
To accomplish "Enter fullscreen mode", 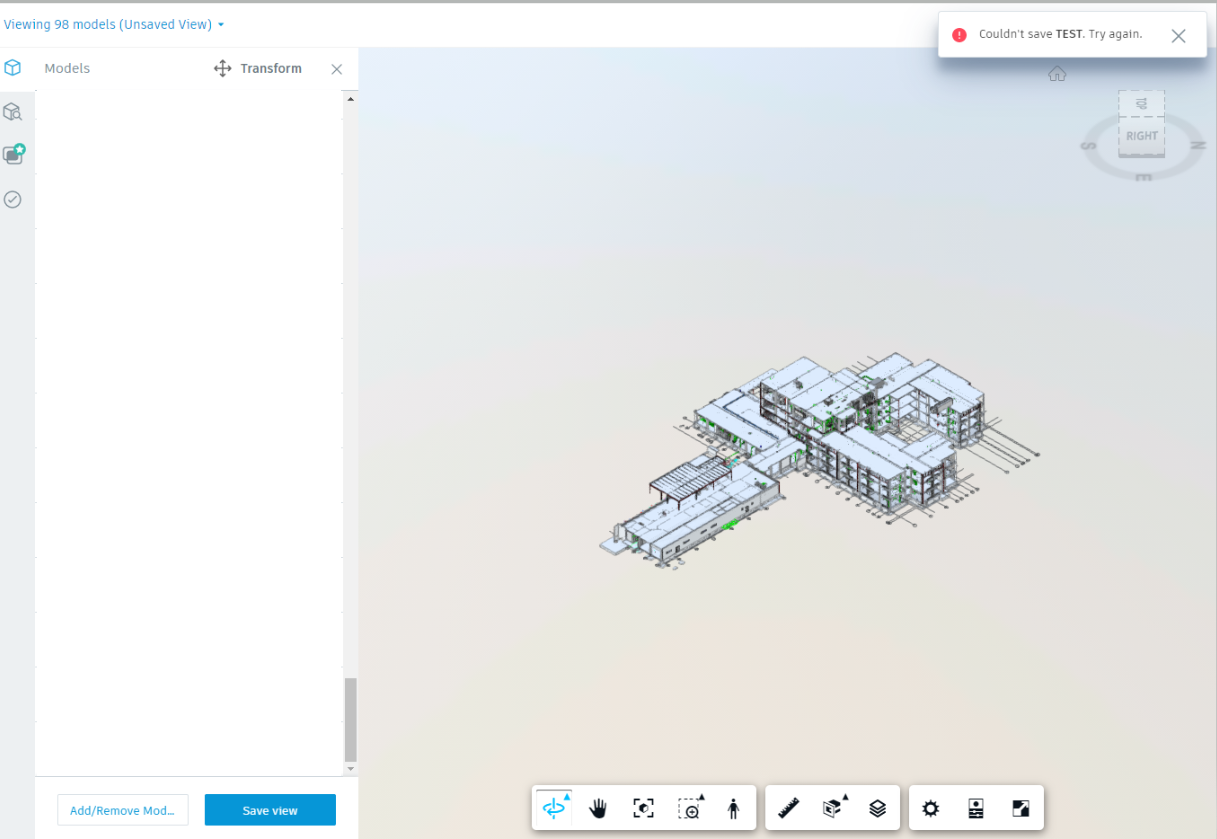I will click(1020, 807).
